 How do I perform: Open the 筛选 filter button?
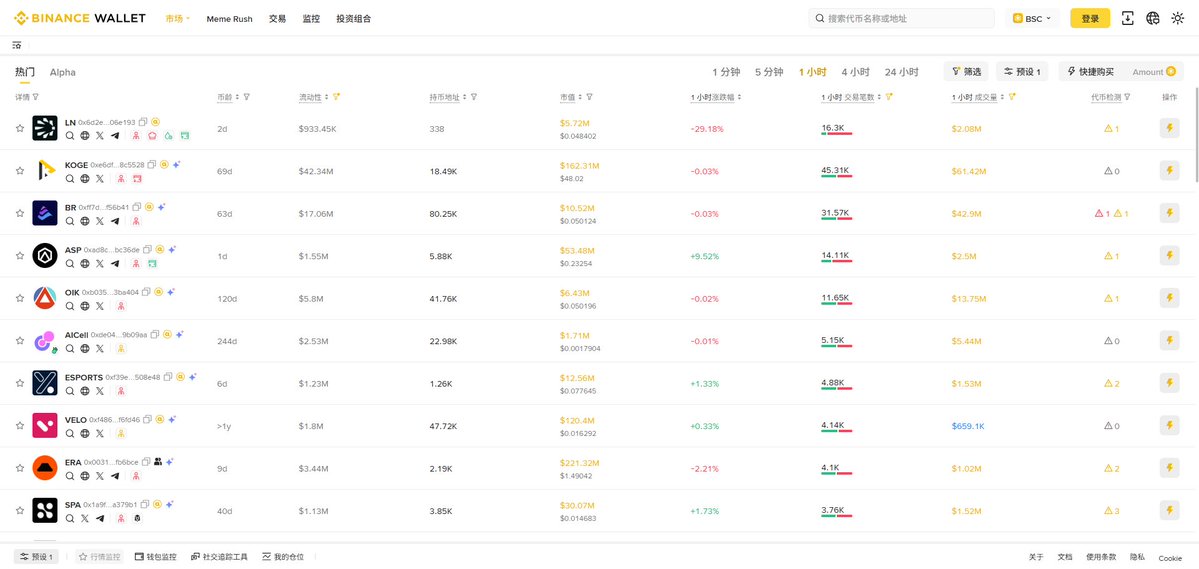[966, 72]
